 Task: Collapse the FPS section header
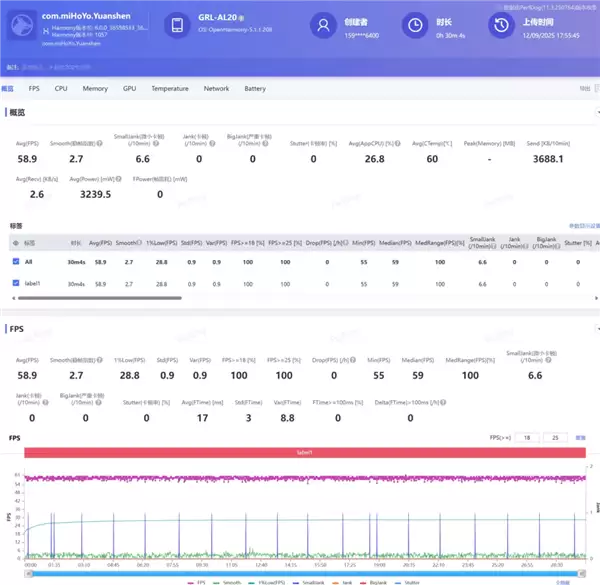coord(18,328)
